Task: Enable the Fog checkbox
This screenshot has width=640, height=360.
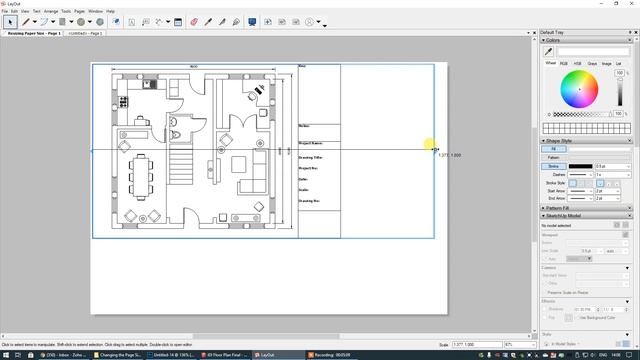Action: [544, 318]
